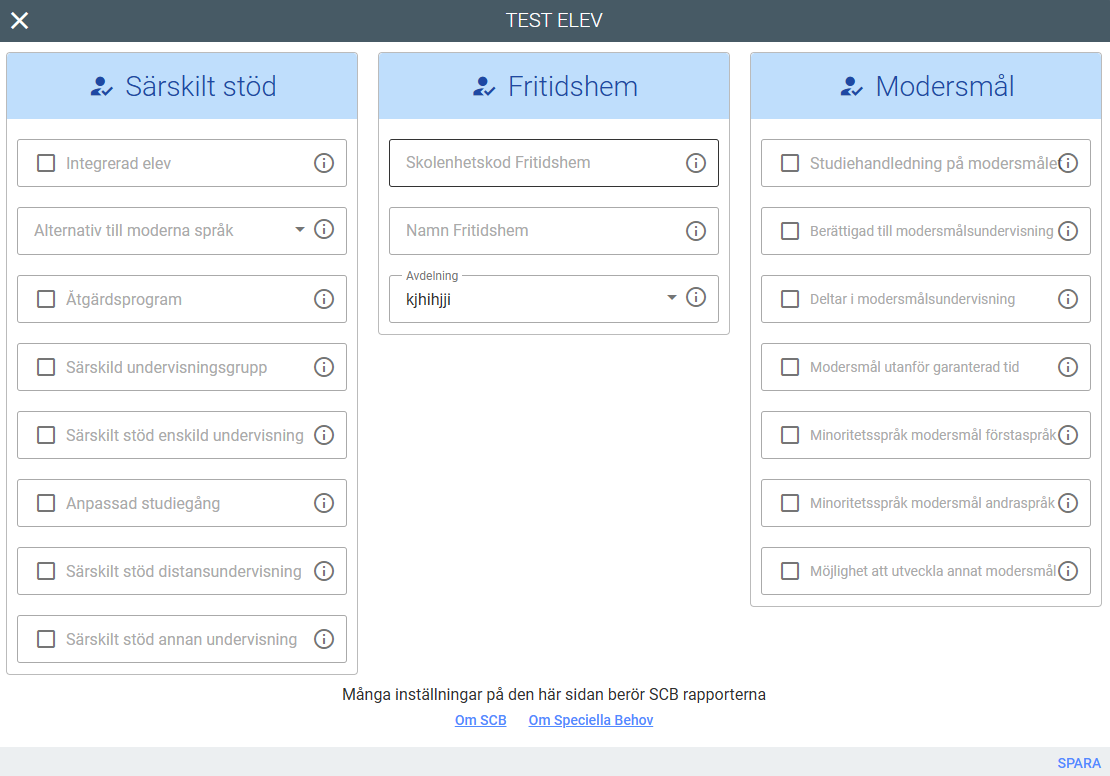
Task: Click info icon for Modersmål utanför garanterad tid
Action: [x=1068, y=367]
